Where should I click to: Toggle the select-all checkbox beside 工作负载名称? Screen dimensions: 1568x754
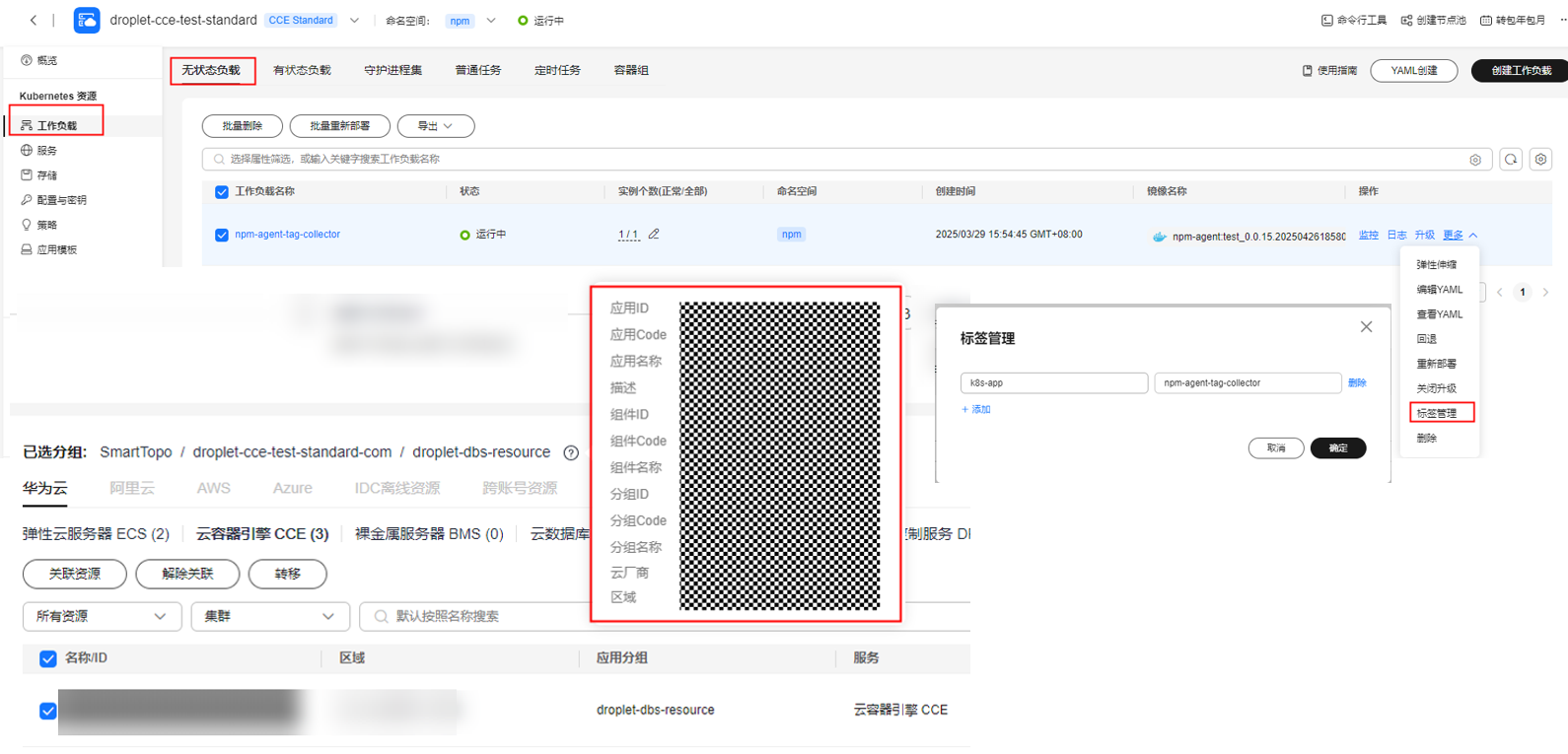click(x=222, y=192)
